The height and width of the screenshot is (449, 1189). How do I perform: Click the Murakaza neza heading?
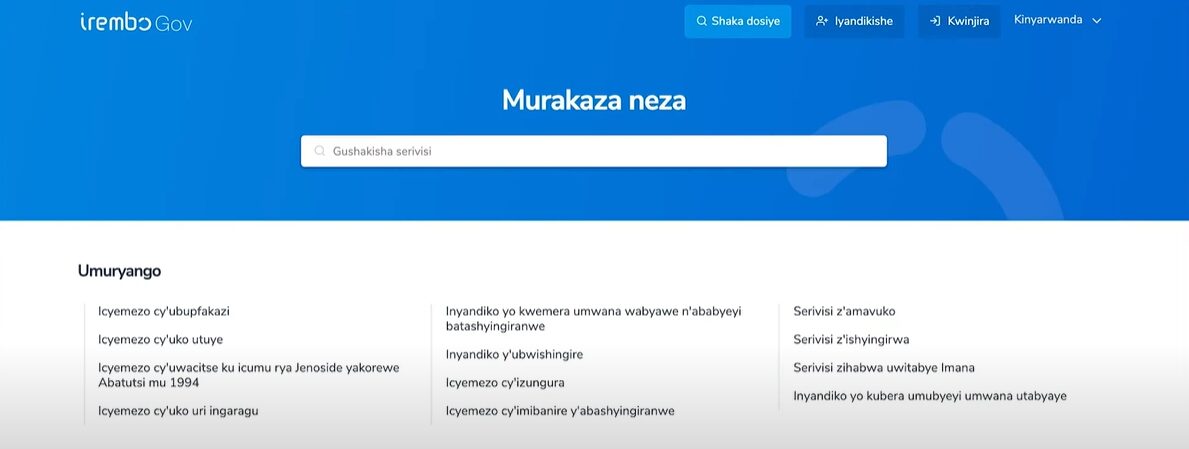tap(594, 100)
